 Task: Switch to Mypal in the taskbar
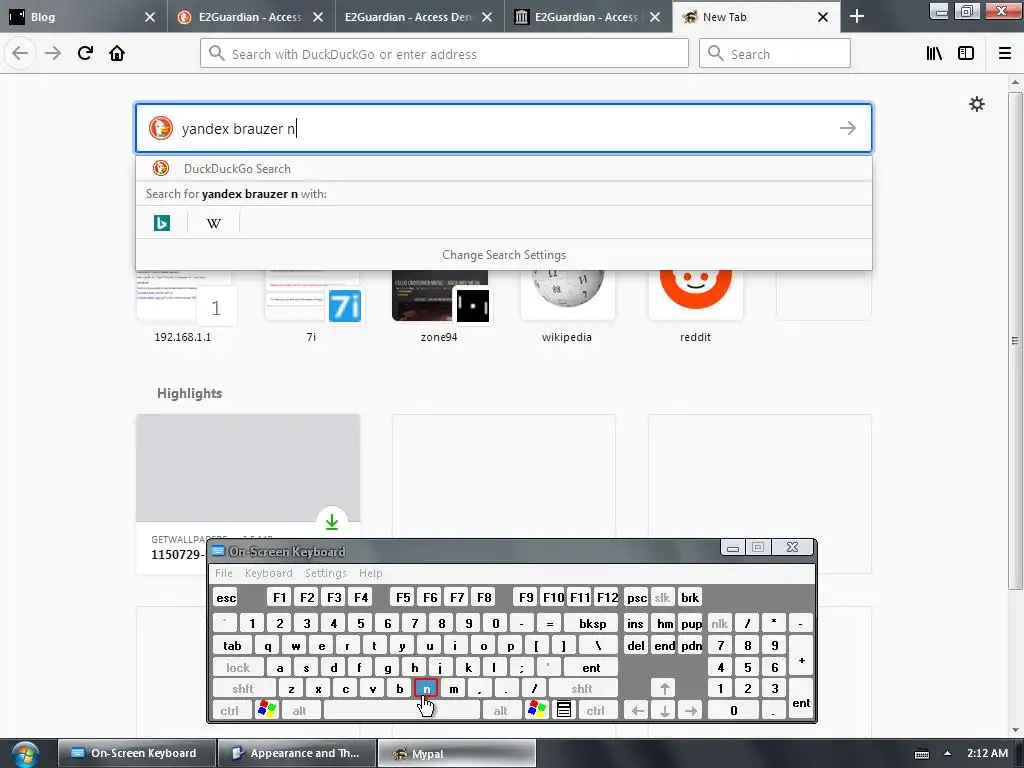point(456,754)
